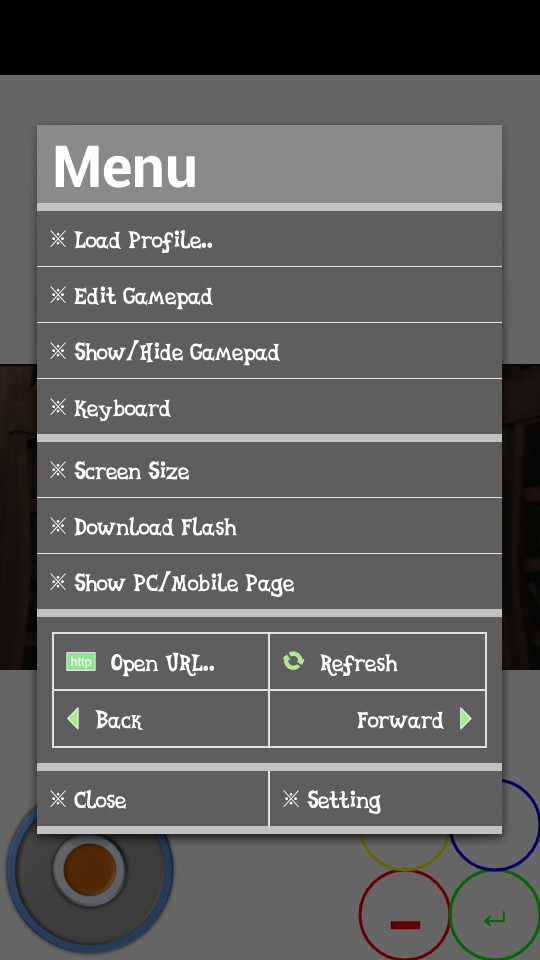Click the green Back triangle icon
The height and width of the screenshot is (960, 540).
(x=73, y=718)
